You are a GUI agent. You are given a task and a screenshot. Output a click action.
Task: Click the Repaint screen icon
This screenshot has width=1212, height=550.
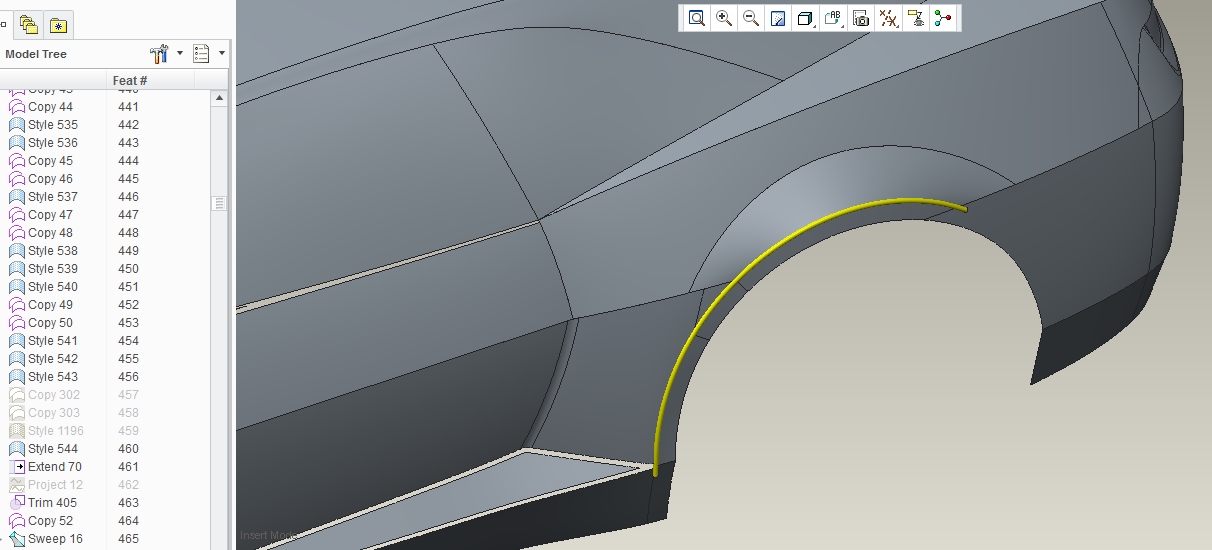coord(778,18)
